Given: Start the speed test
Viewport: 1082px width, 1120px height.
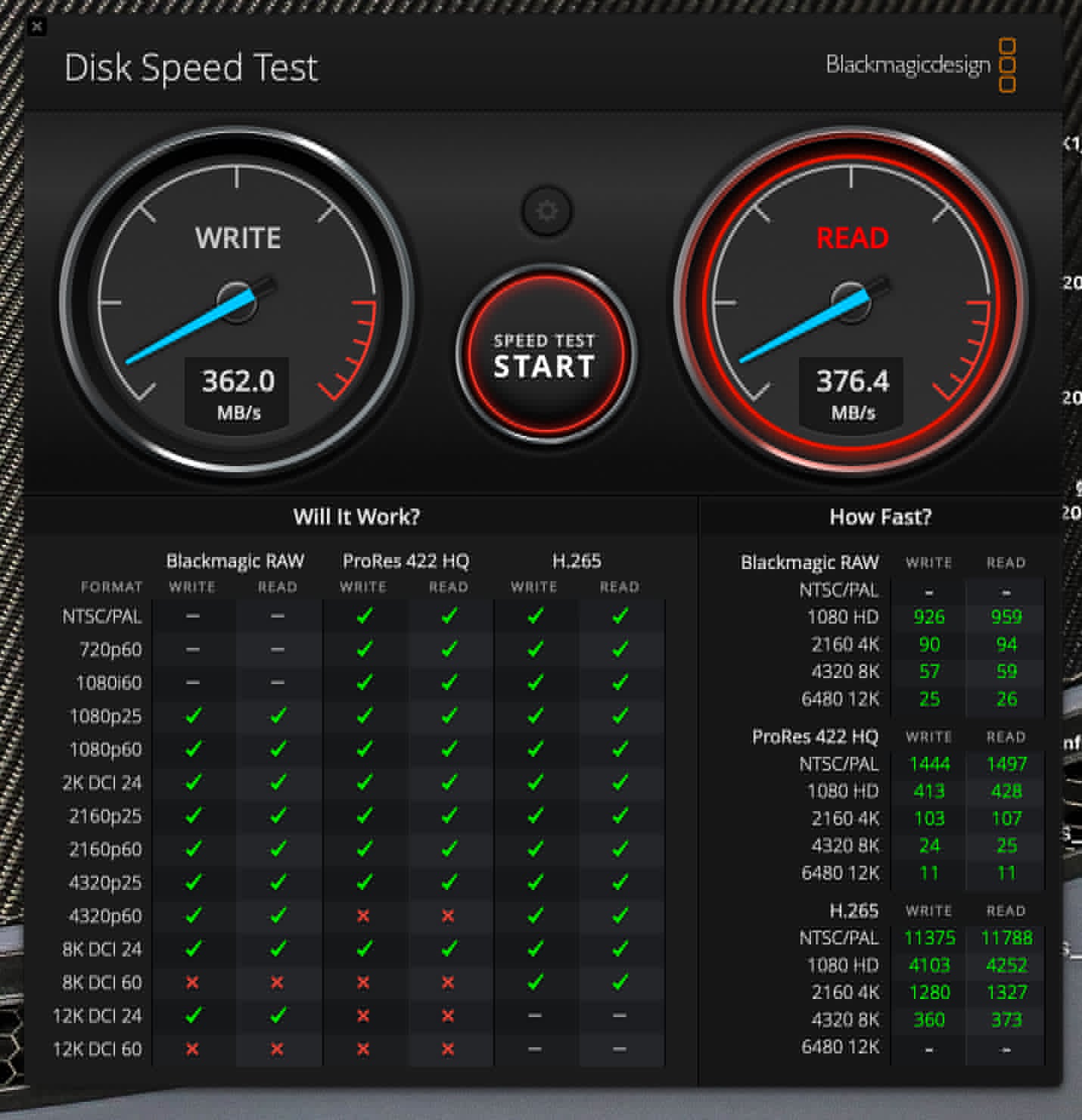Looking at the screenshot, I should point(546,355).
